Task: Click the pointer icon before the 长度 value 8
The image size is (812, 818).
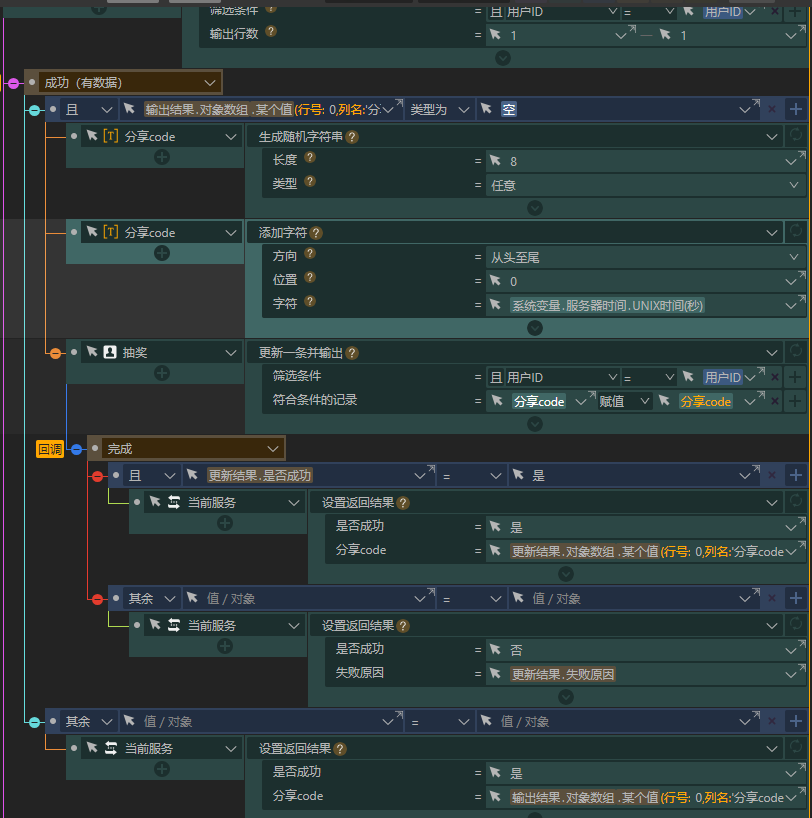Action: pos(496,161)
